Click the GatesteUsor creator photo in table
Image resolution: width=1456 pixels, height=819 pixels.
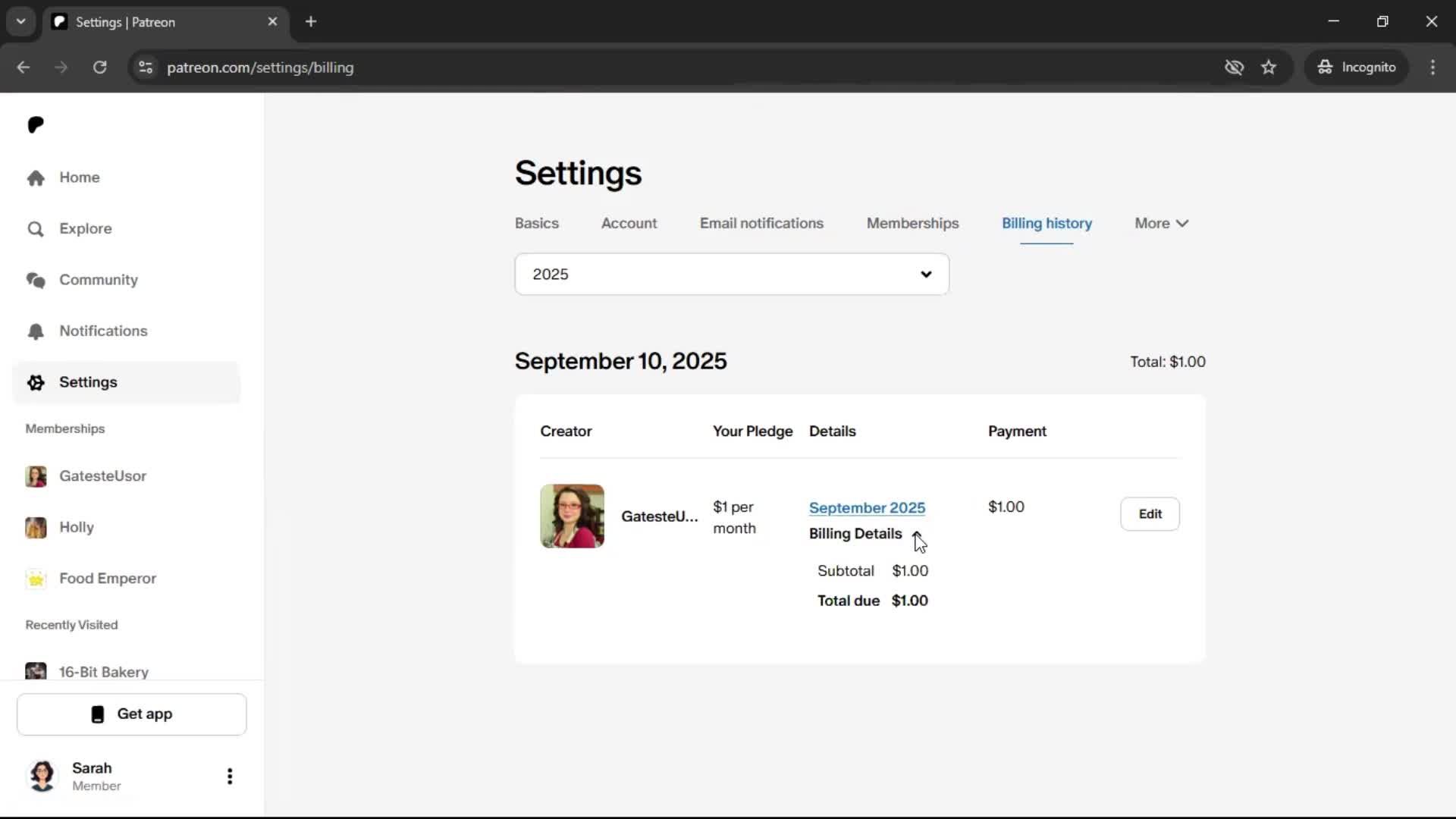tap(572, 516)
